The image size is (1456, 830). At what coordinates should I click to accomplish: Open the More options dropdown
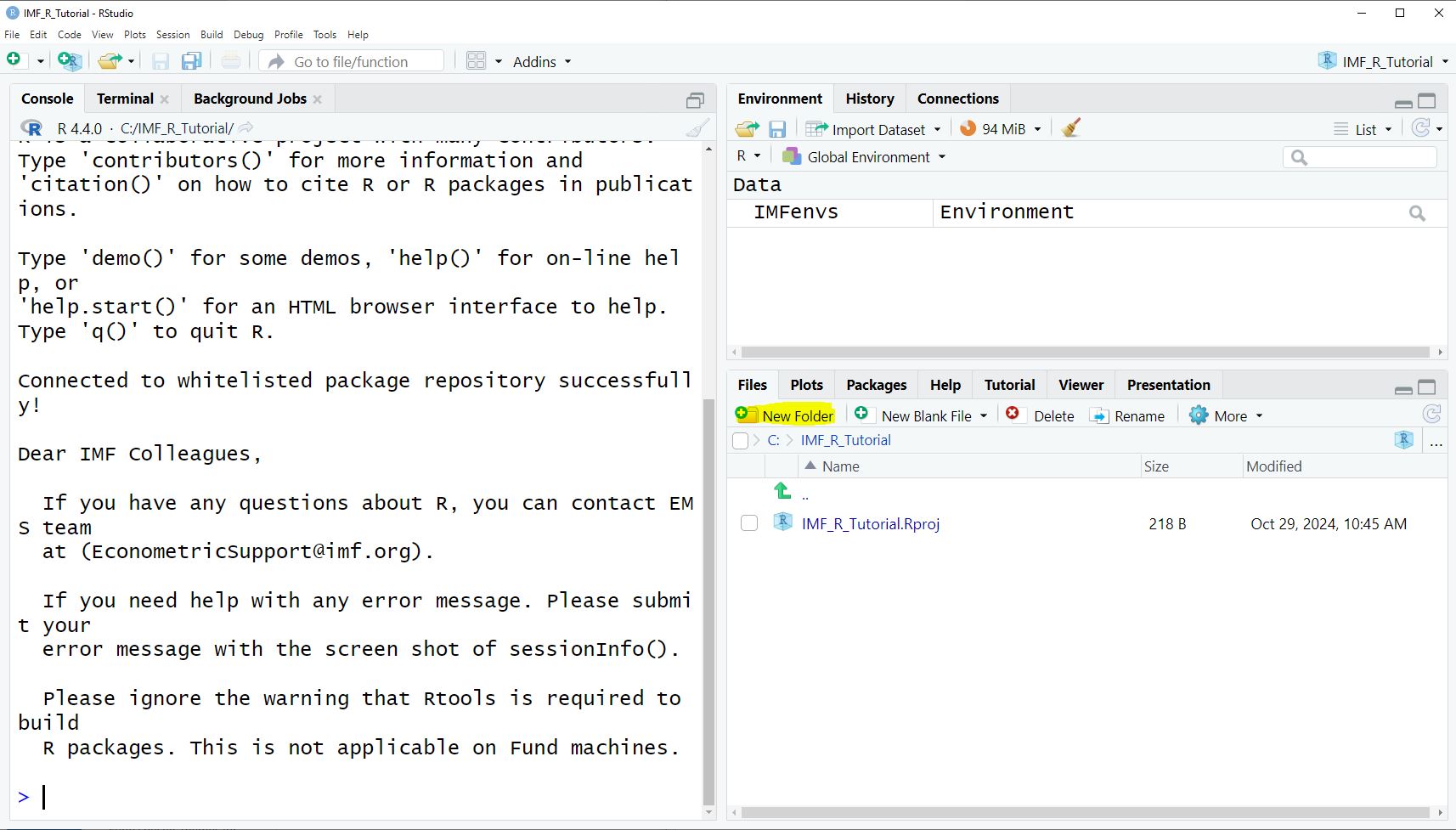pyautogui.click(x=1226, y=415)
